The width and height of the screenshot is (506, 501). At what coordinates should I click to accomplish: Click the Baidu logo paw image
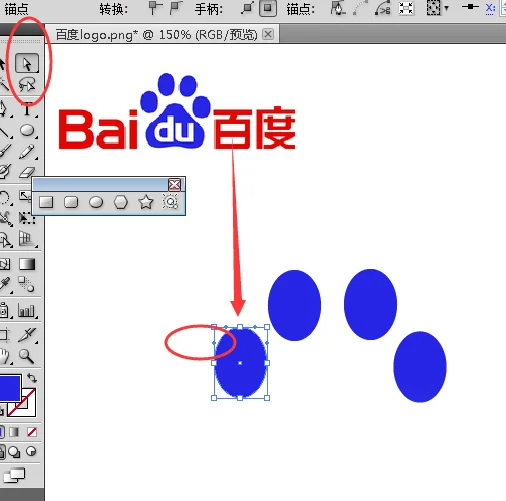(175, 111)
